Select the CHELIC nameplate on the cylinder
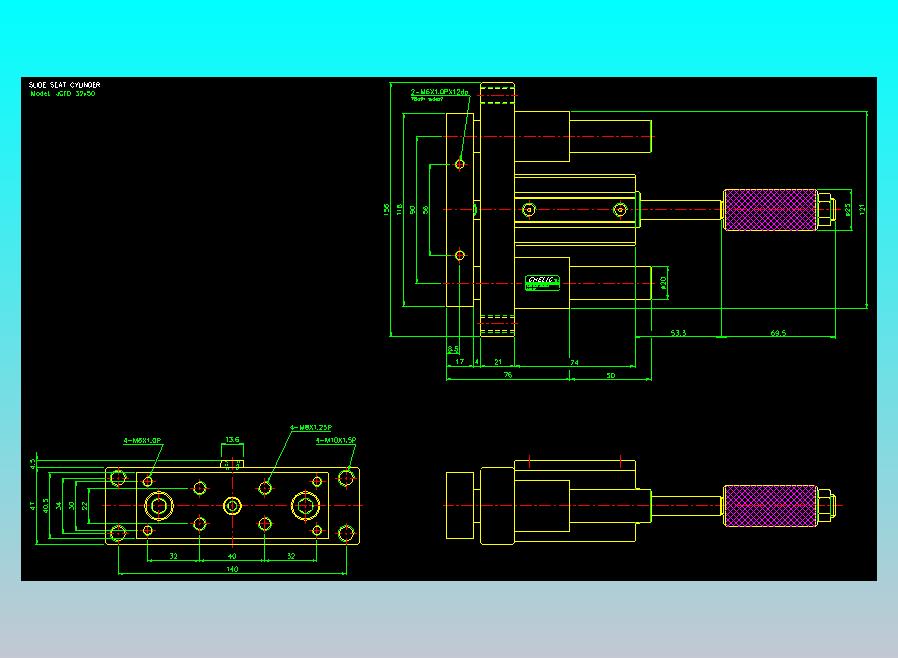This screenshot has width=898, height=658. 542,283
